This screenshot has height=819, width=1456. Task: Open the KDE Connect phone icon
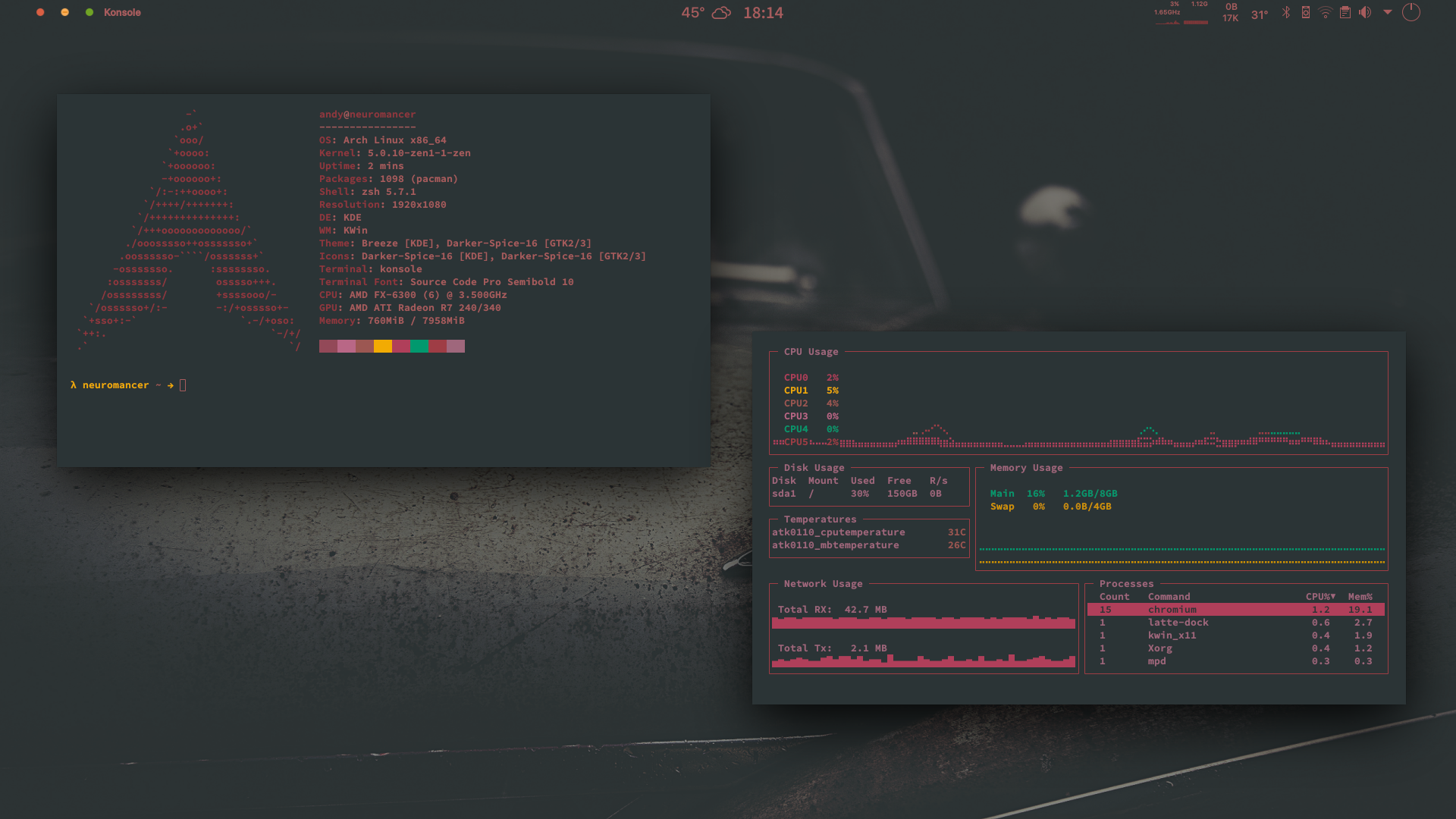(x=1306, y=12)
